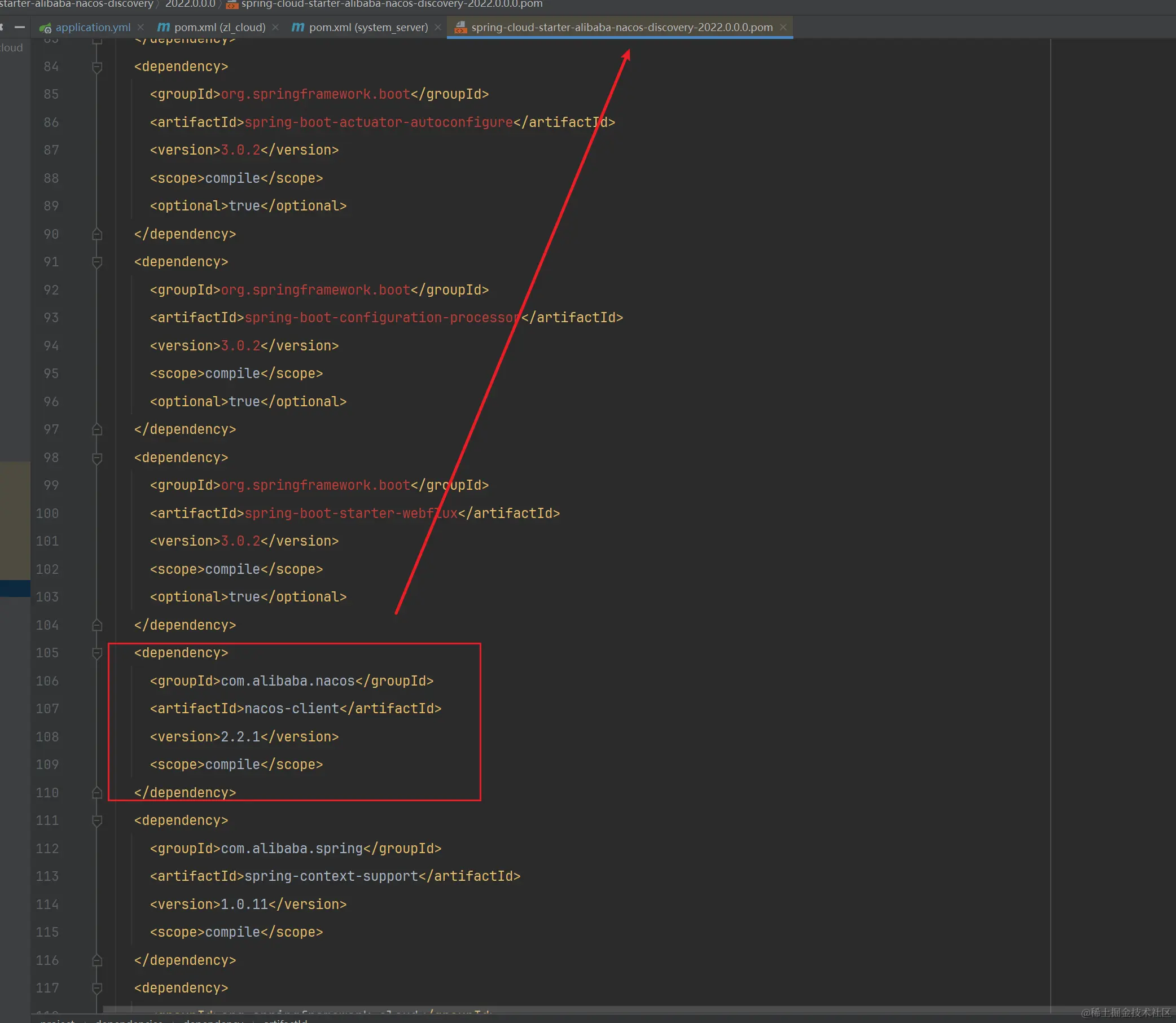
Task: Click groupId com.alibaba.nacos
Action: pyautogui.click(x=288, y=681)
